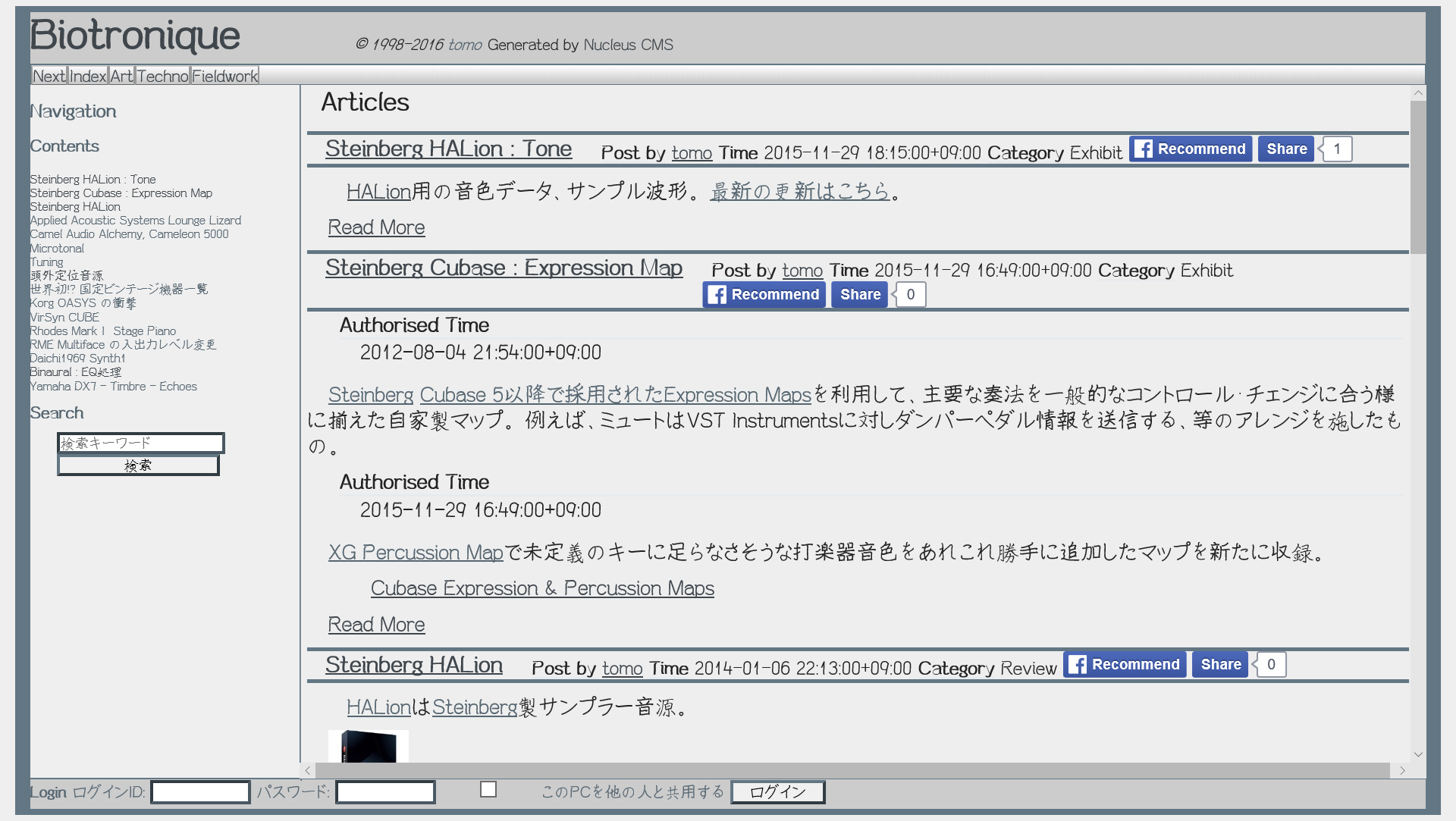Viewport: 1456px width, 821px height.
Task: Click the horizontal scrollbar right arrow
Action: [x=1402, y=770]
